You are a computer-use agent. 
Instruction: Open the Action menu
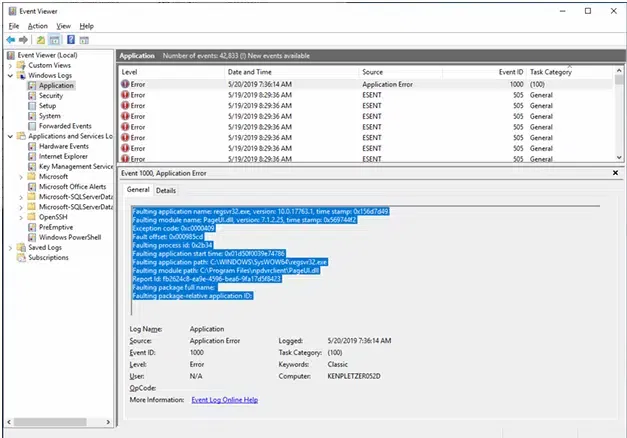(38, 25)
